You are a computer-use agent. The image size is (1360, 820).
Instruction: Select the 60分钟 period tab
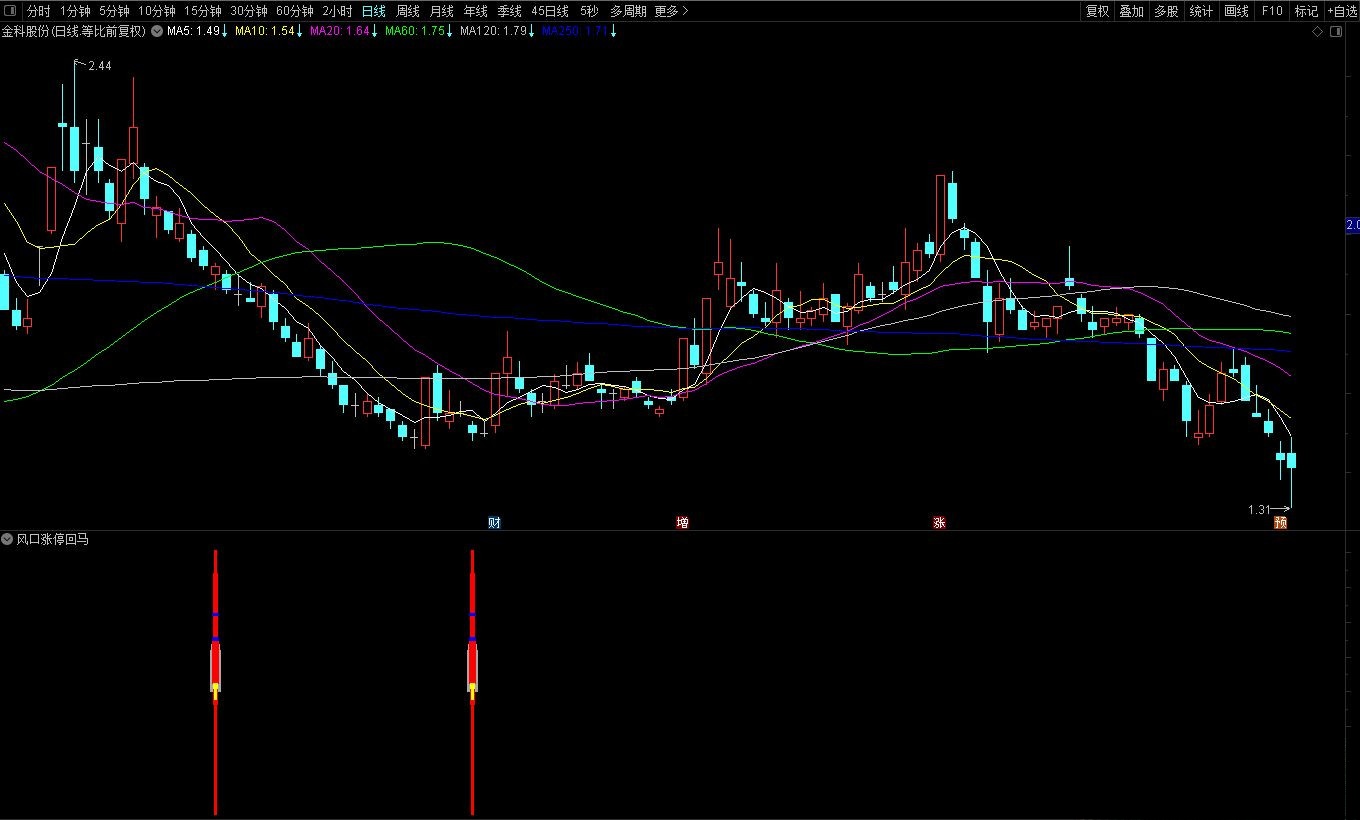[294, 11]
